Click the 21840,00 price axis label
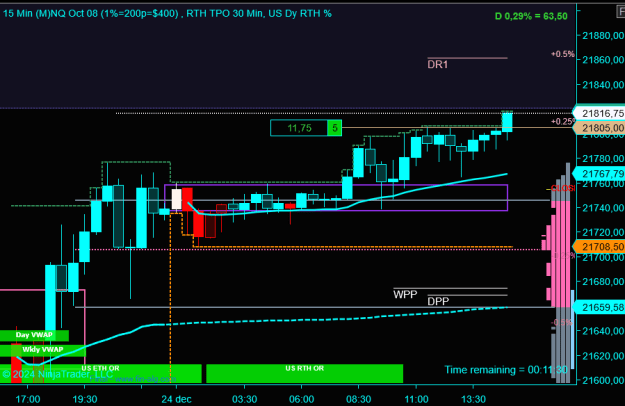The height and width of the screenshot is (406, 625). coord(603,84)
